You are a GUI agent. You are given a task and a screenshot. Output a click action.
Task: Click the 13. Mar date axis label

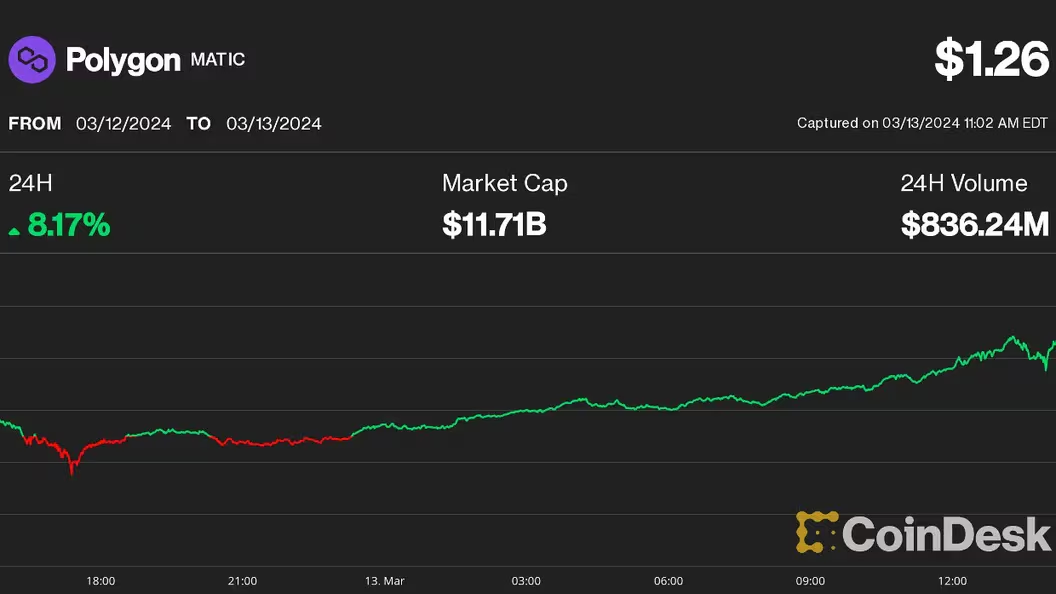383,581
